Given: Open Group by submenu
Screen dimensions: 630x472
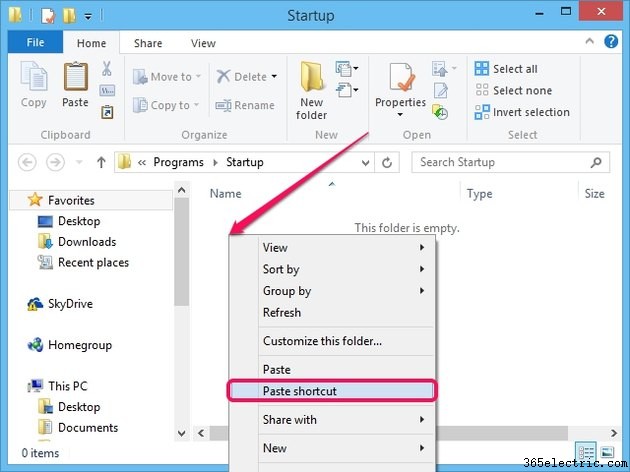Looking at the screenshot, I should point(332,290).
